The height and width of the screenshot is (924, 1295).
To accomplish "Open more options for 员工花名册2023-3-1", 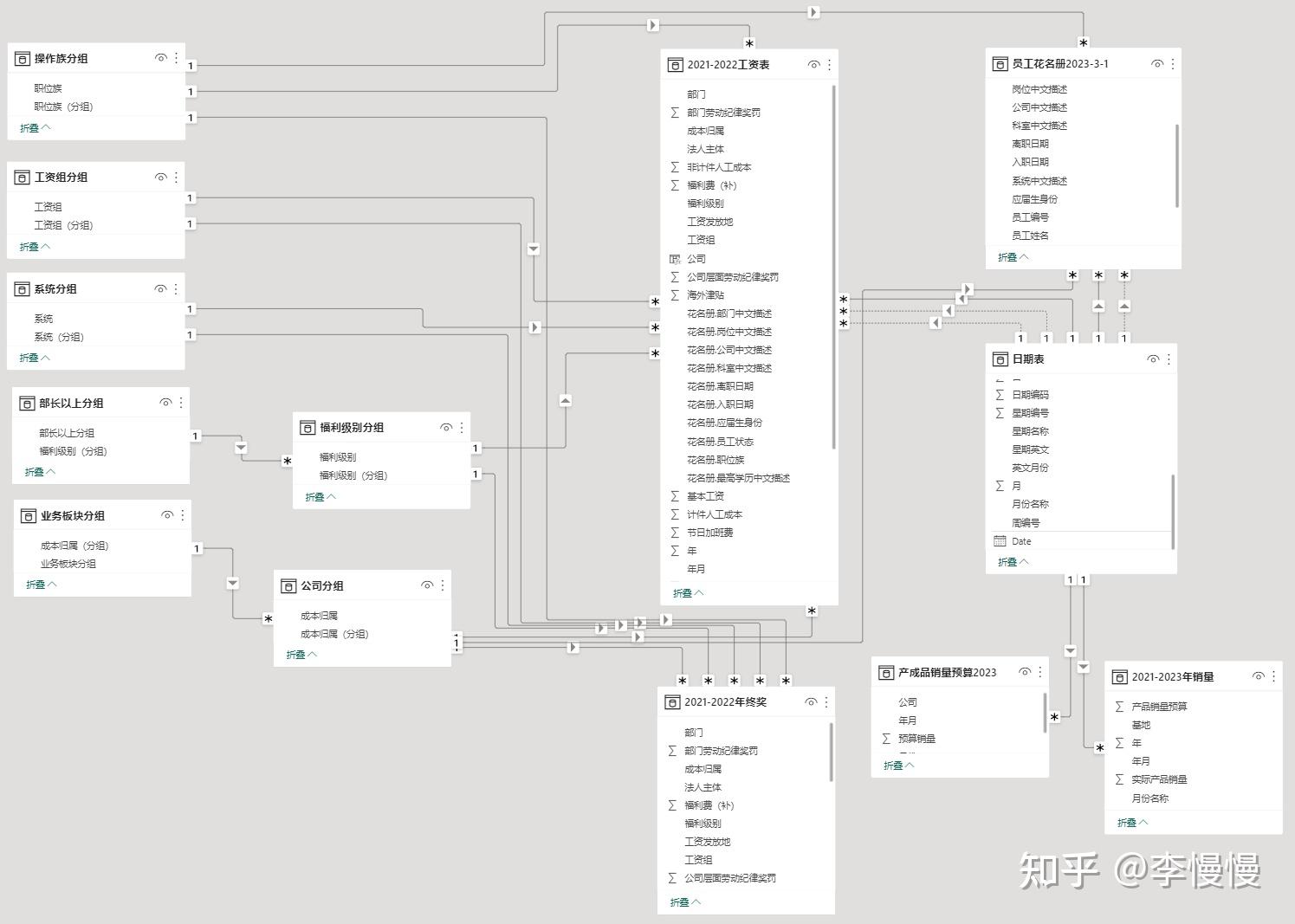I will click(1173, 63).
